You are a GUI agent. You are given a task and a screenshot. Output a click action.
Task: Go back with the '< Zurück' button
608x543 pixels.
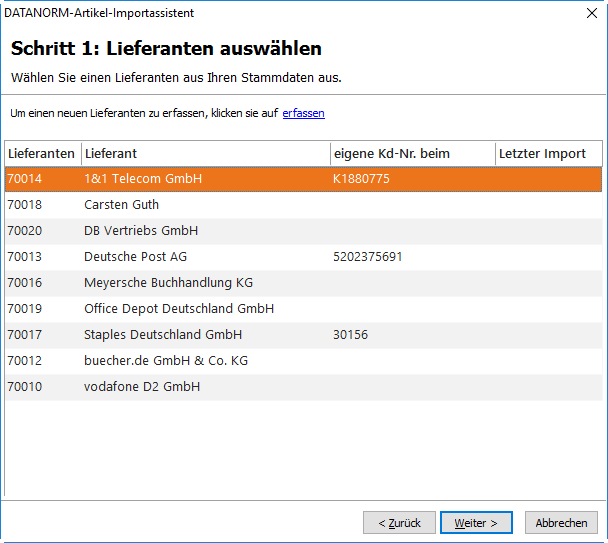tap(399, 522)
